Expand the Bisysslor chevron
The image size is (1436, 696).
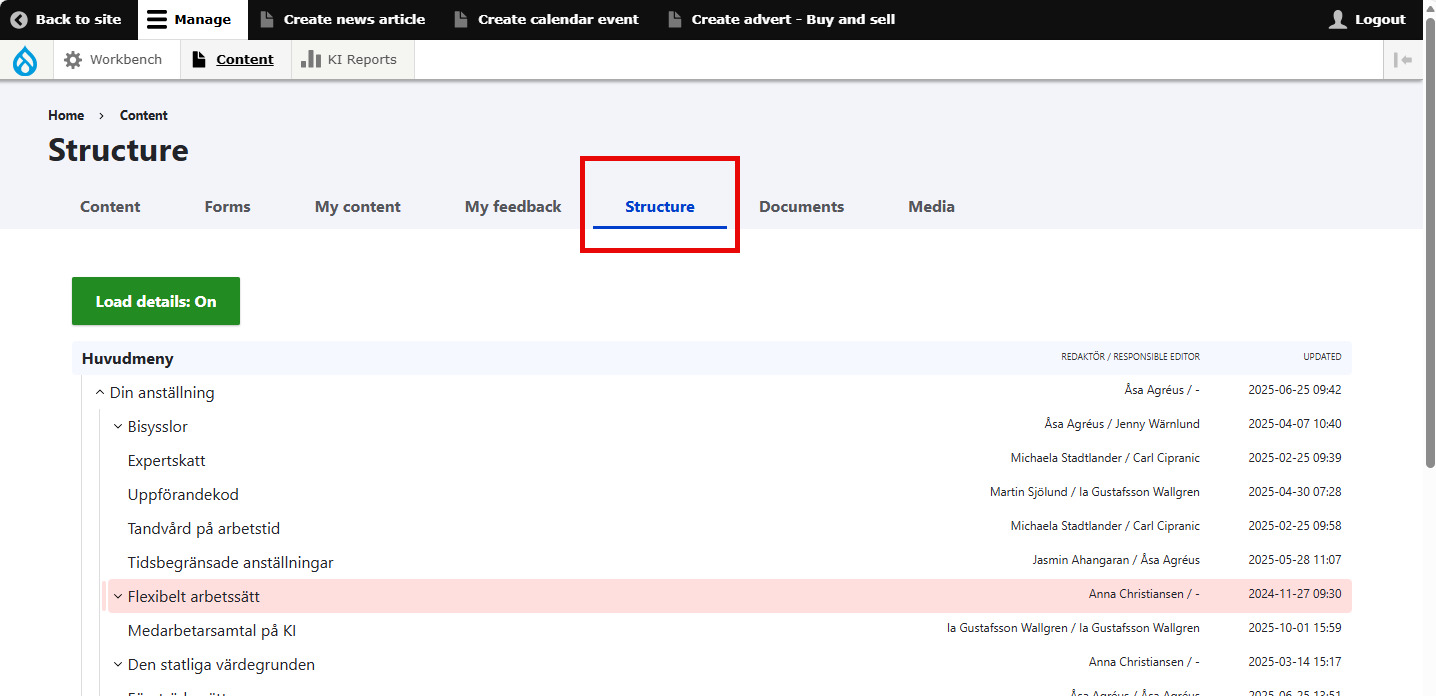[118, 427]
